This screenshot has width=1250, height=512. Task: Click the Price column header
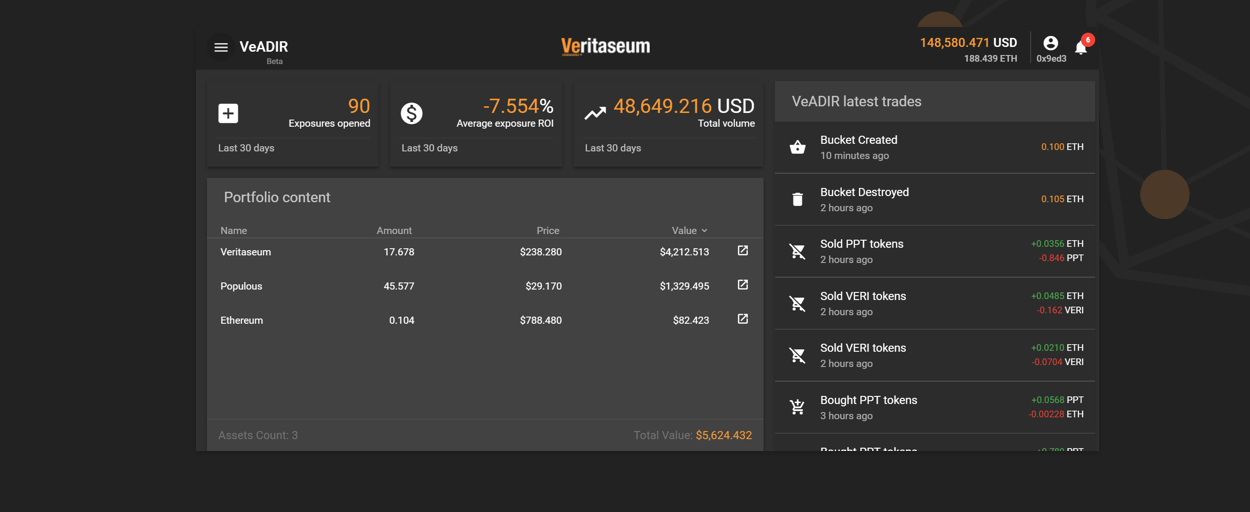[x=547, y=231]
